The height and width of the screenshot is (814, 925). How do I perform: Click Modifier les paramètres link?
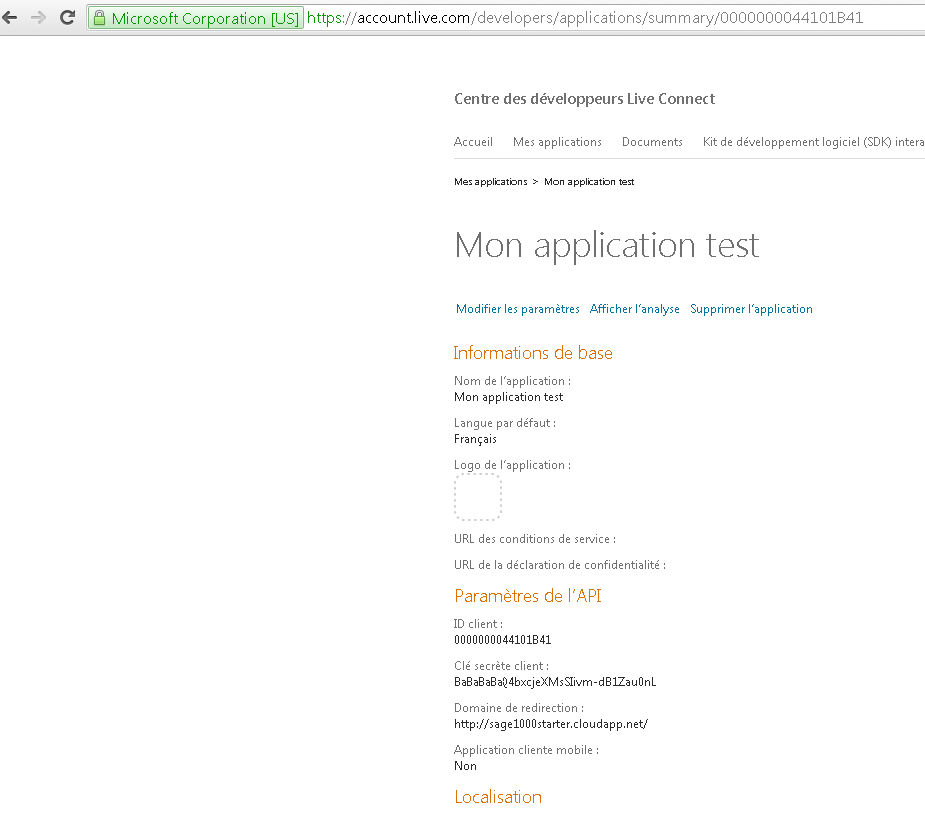(x=517, y=308)
